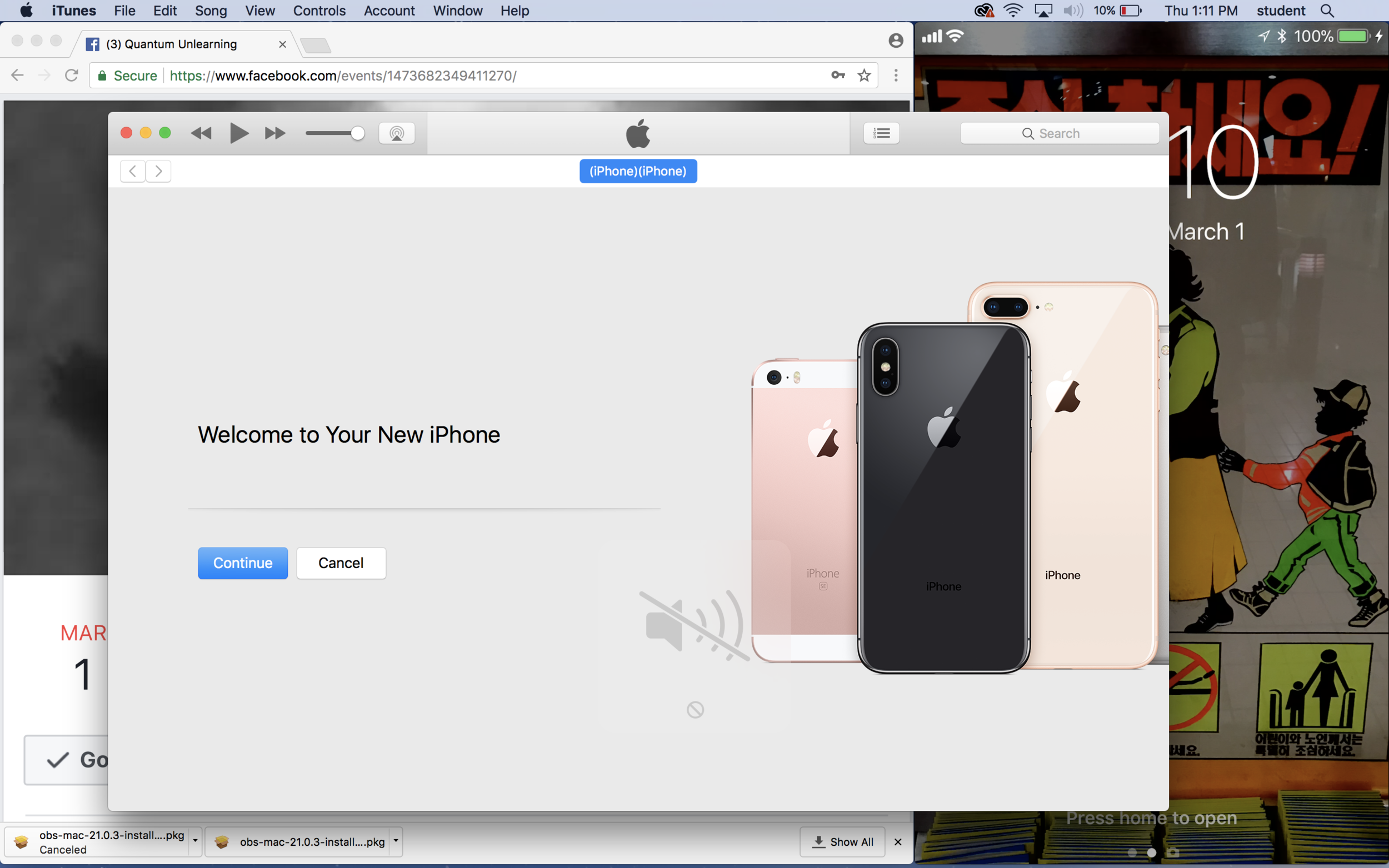Open the Account menu
This screenshot has width=1389, height=868.
[x=389, y=11]
